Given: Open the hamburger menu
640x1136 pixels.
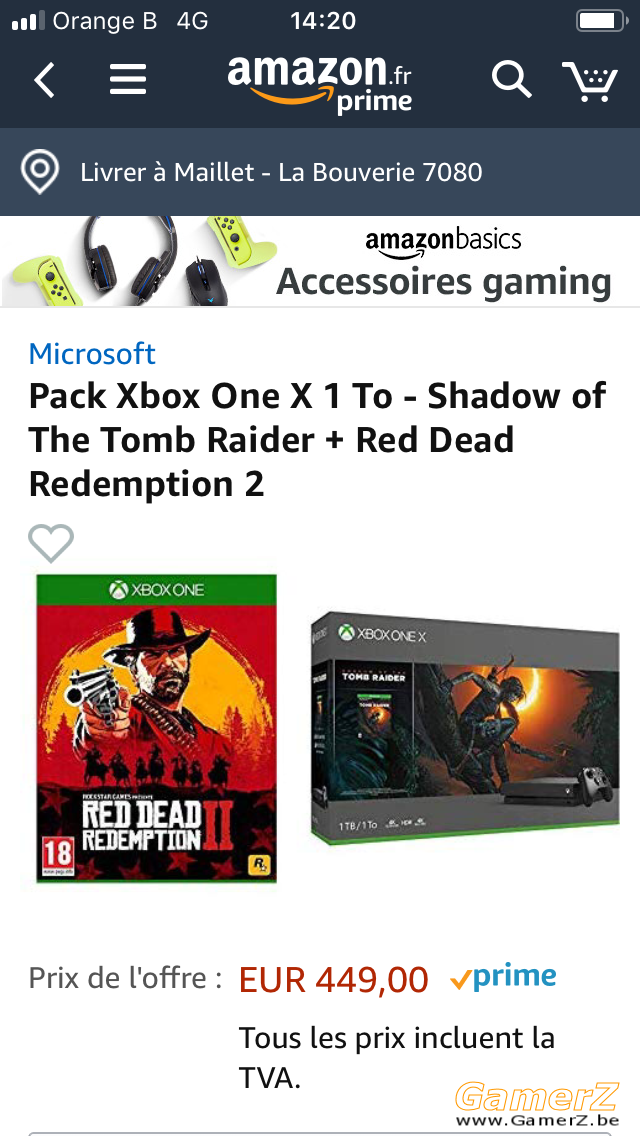Looking at the screenshot, I should (128, 80).
